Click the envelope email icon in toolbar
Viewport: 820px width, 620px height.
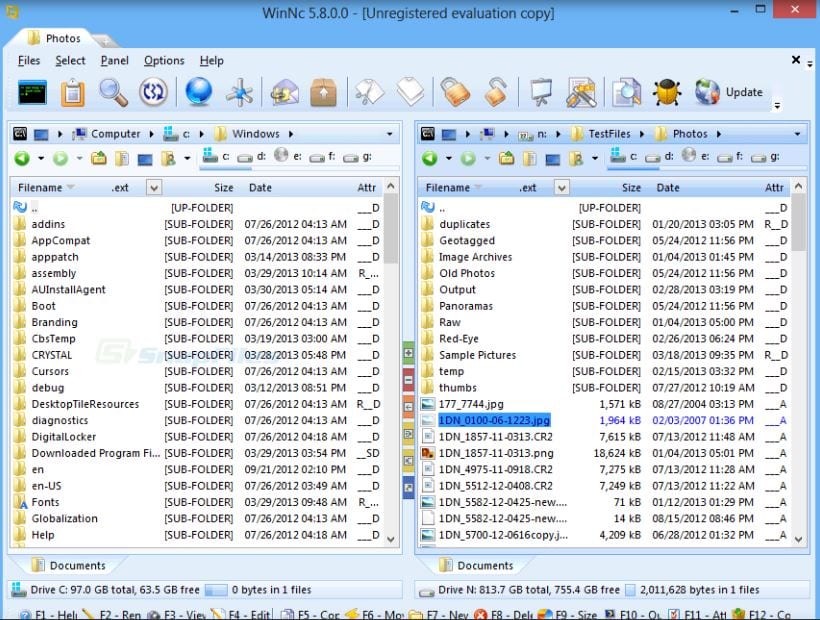[284, 93]
